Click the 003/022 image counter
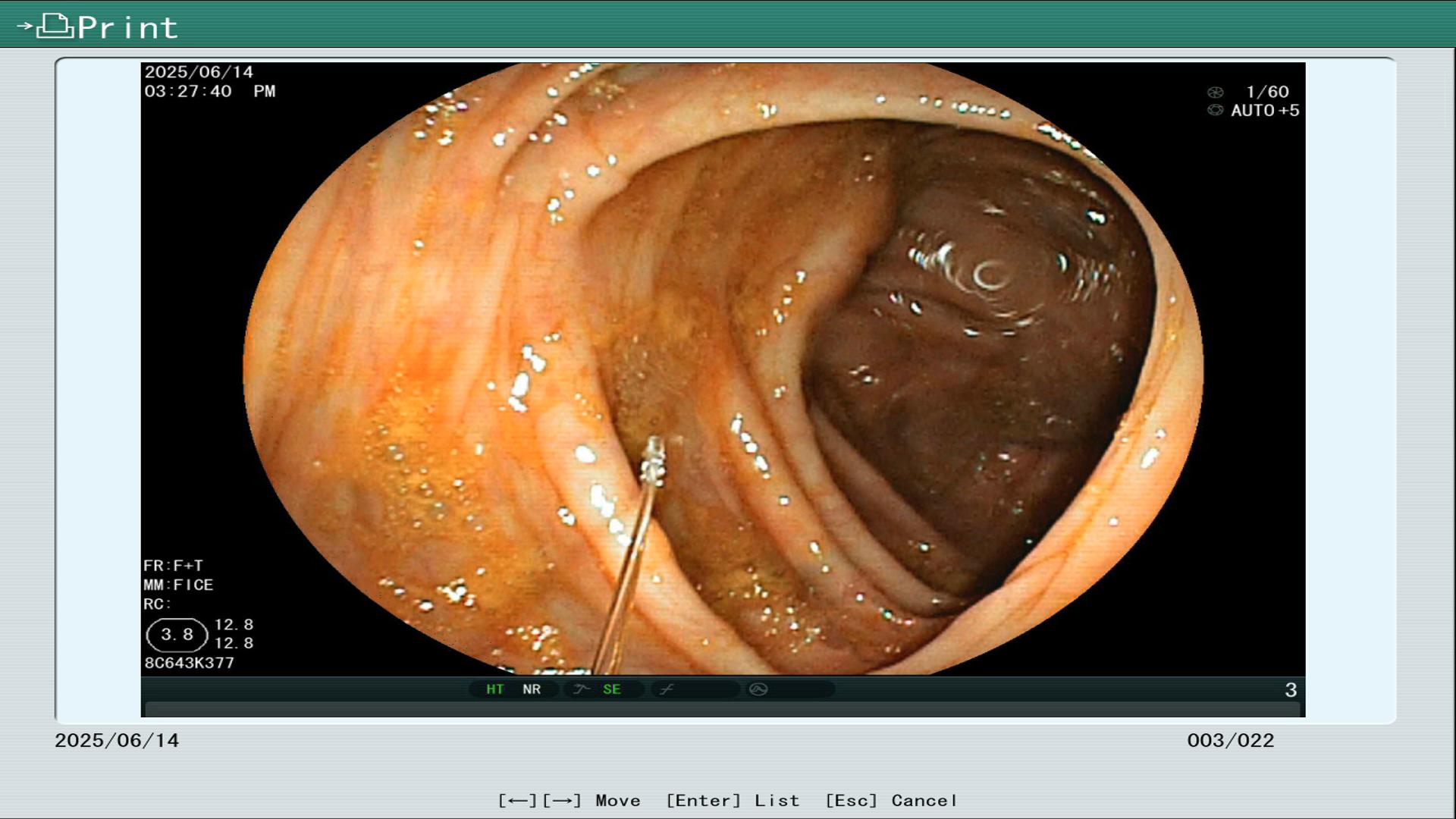The image size is (1456, 819). [x=1231, y=741]
